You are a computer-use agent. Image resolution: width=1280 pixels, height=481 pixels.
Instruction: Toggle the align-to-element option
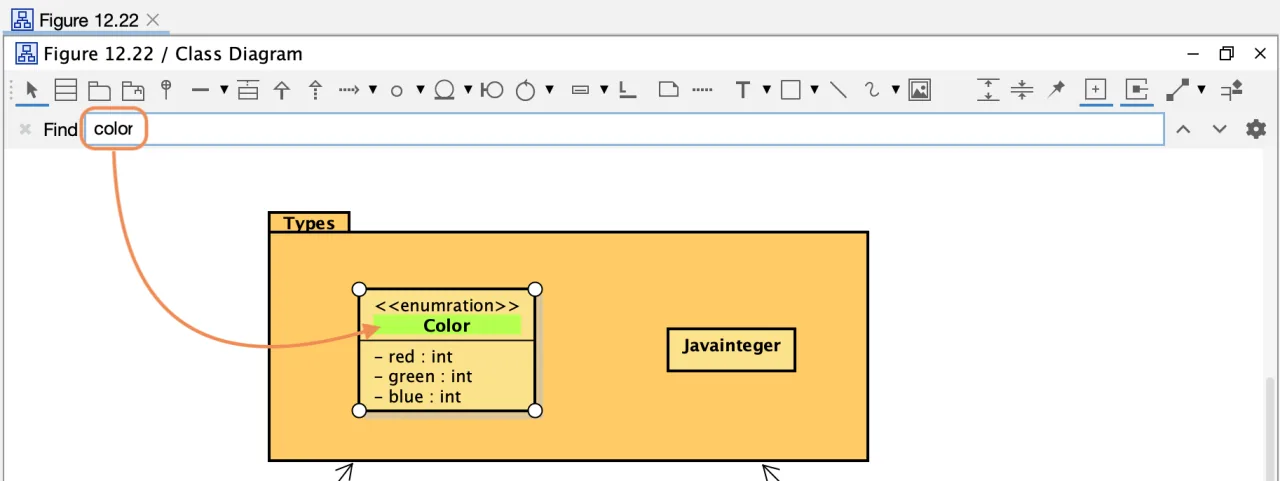(1136, 90)
